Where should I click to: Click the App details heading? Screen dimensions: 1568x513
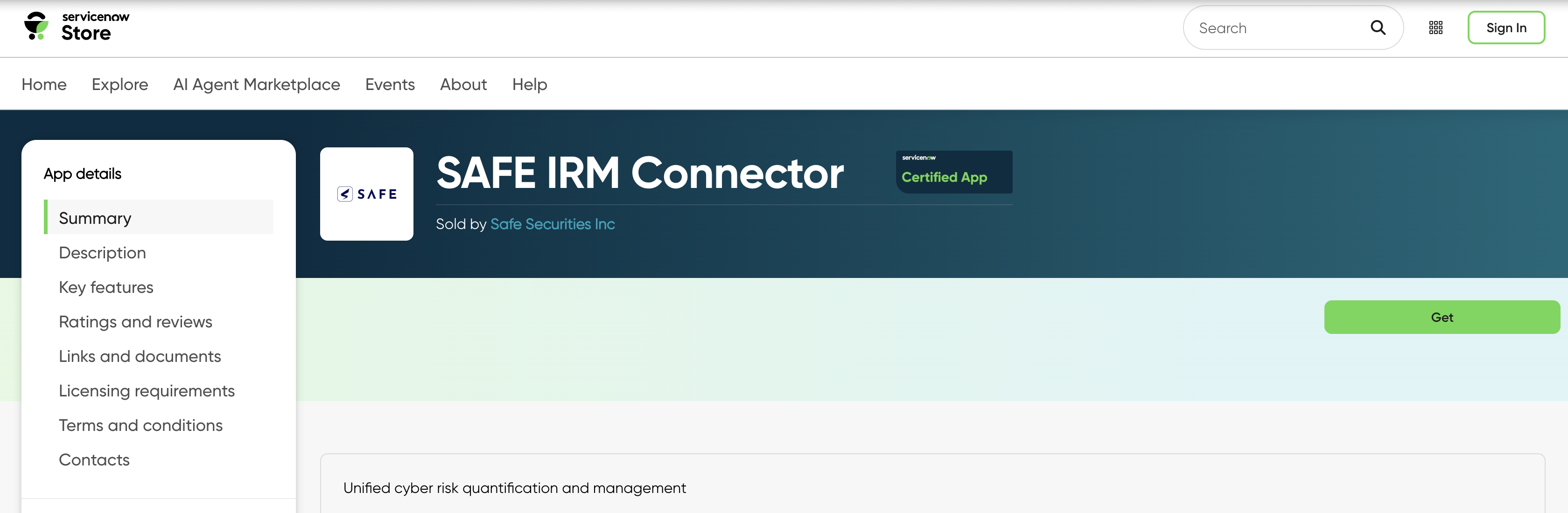[82, 174]
